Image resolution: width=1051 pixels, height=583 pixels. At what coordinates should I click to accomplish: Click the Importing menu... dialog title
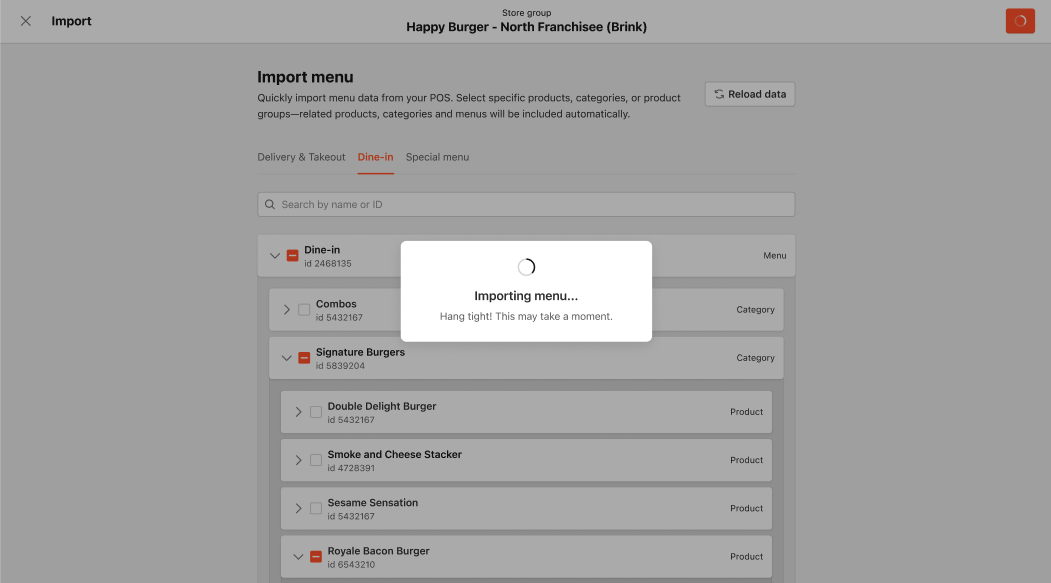click(x=526, y=296)
